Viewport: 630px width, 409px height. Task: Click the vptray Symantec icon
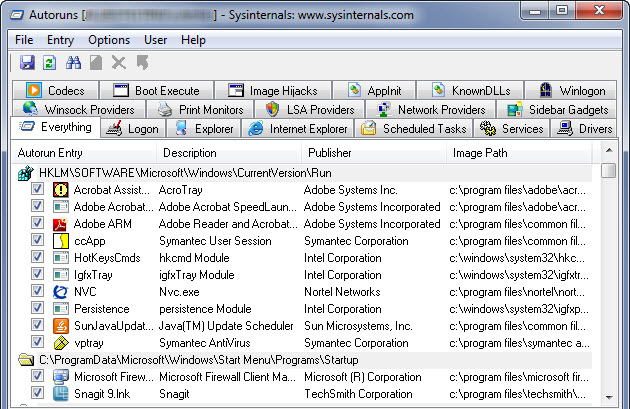[61, 343]
